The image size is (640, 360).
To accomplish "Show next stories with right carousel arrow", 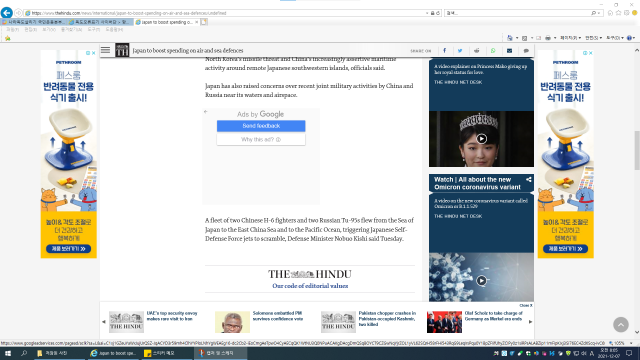I will pos(530,322).
